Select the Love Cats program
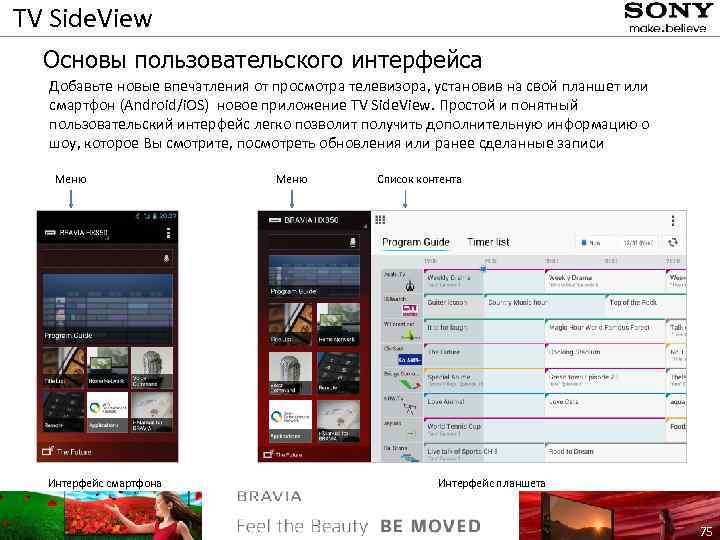The height and width of the screenshot is (540, 720). click(605, 405)
